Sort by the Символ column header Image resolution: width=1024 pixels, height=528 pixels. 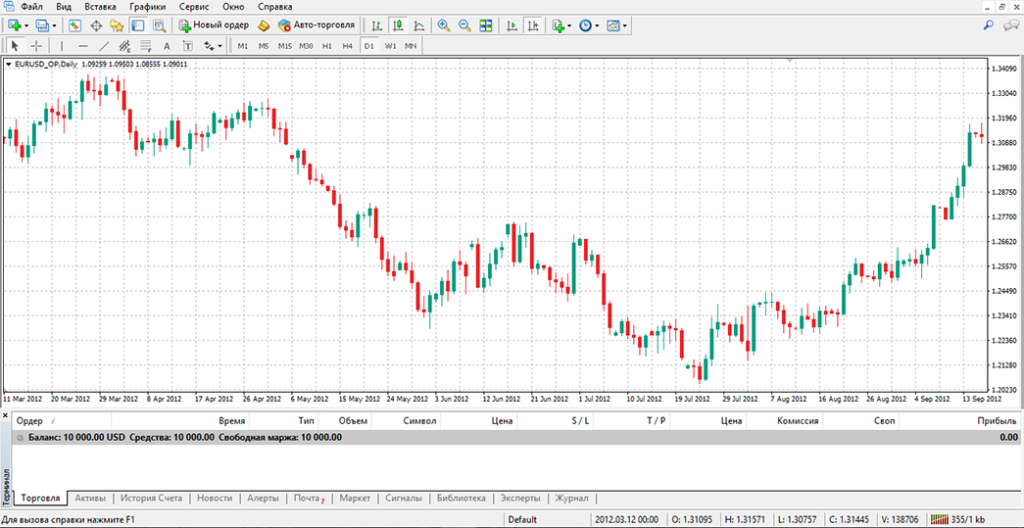406,421
